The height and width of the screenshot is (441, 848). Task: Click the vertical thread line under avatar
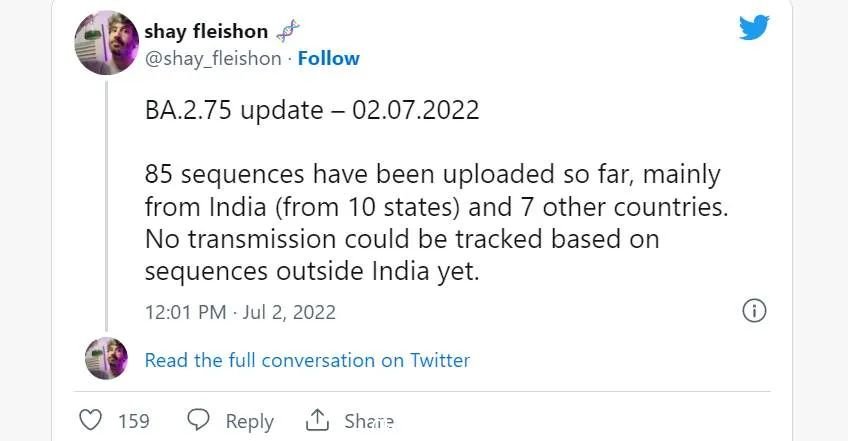click(x=107, y=206)
